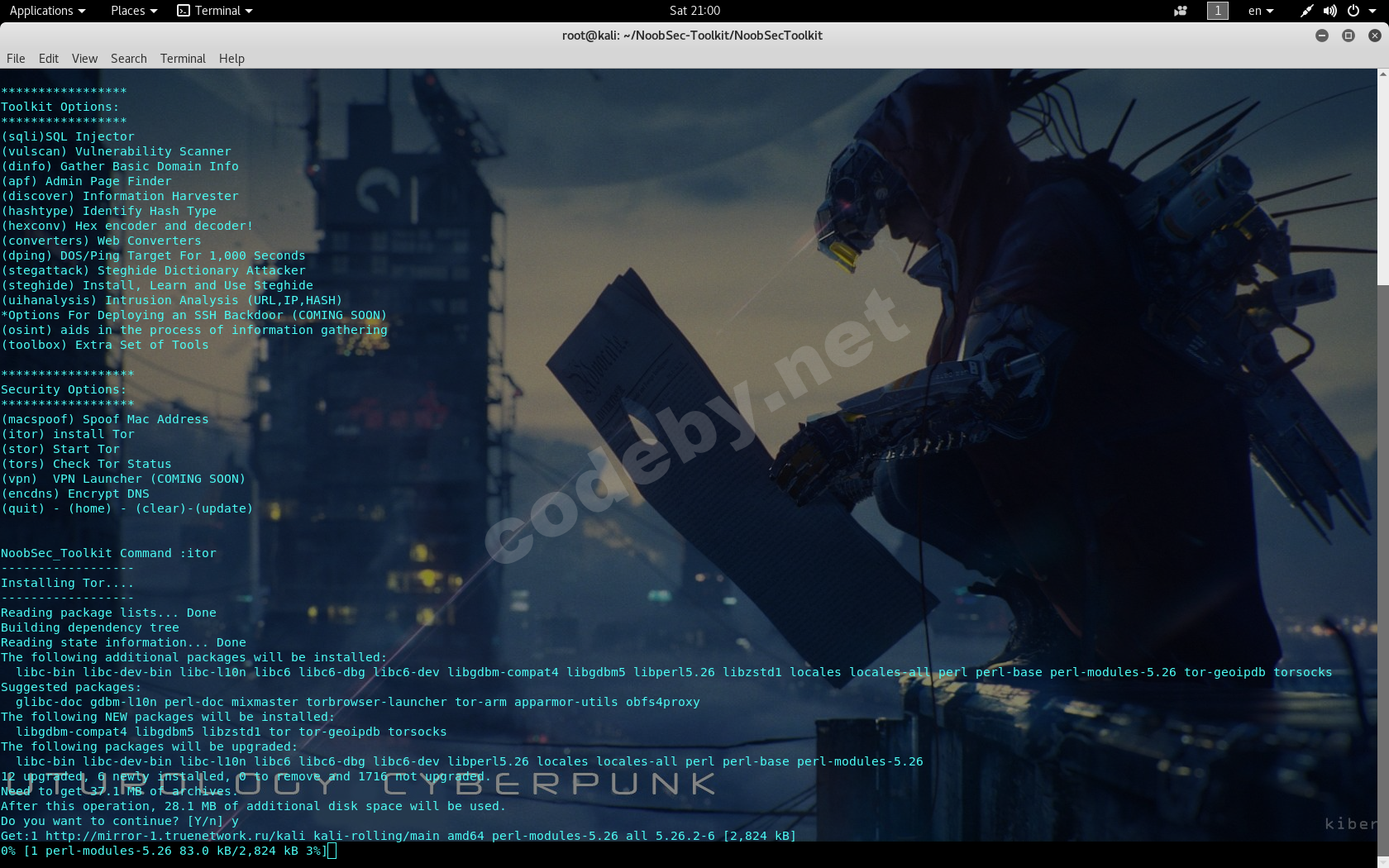
Task: Open the Applications menu dropdown
Action: coord(47,11)
